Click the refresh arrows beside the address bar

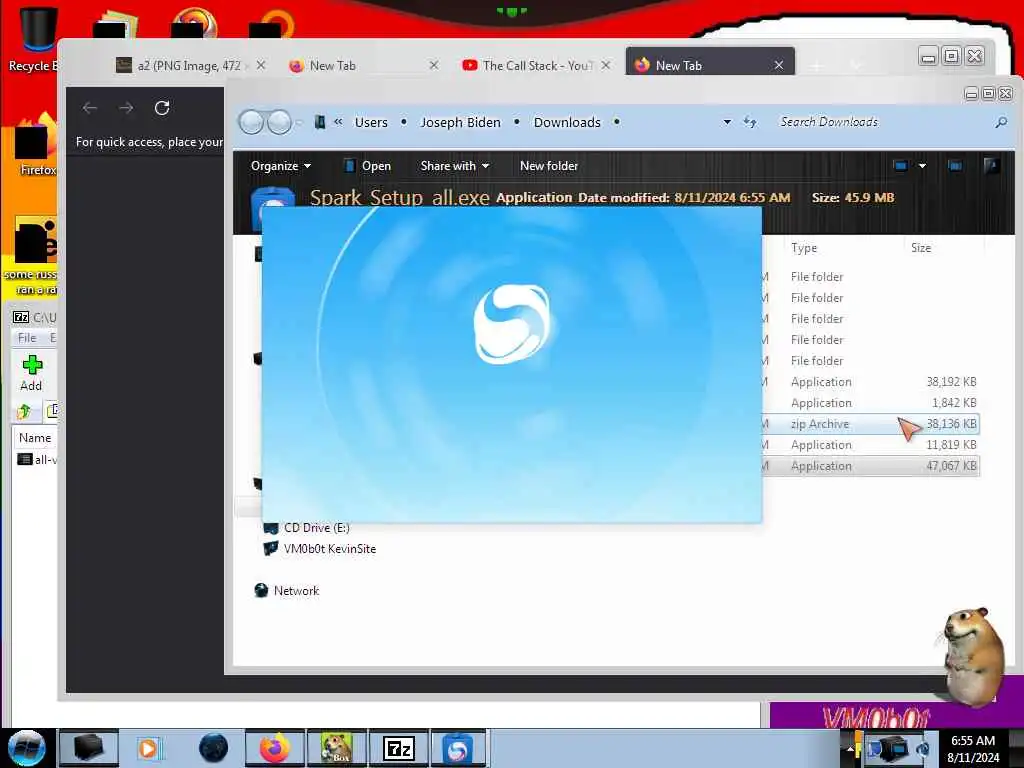click(750, 122)
